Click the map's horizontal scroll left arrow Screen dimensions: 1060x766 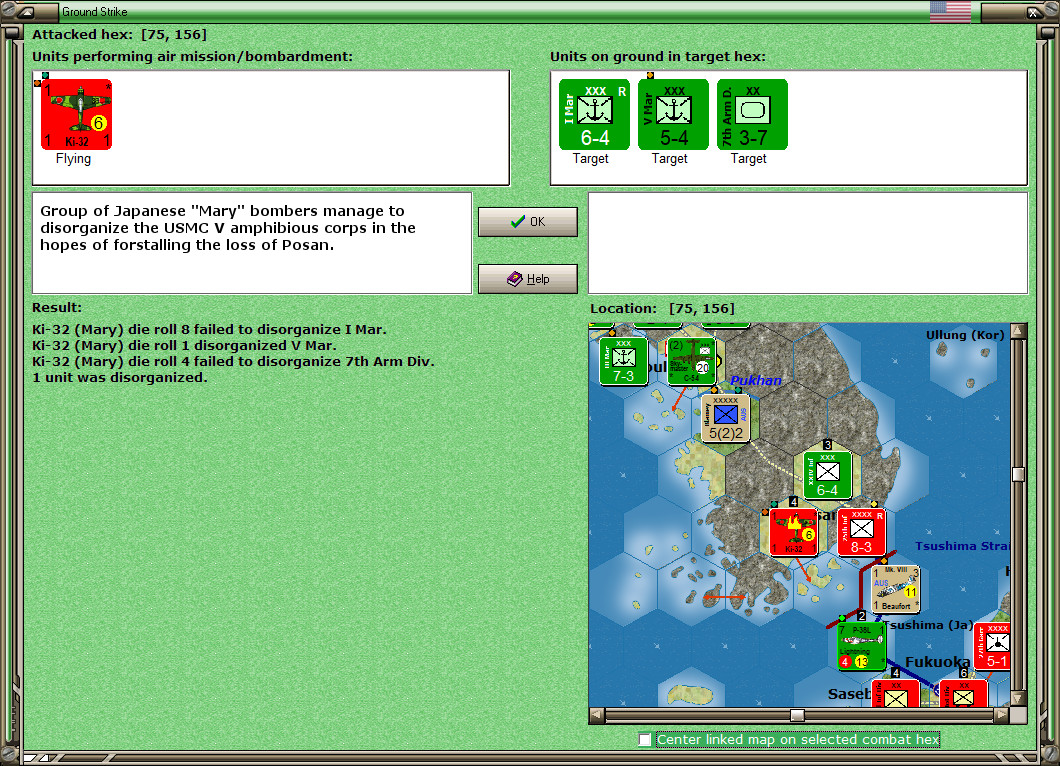597,715
